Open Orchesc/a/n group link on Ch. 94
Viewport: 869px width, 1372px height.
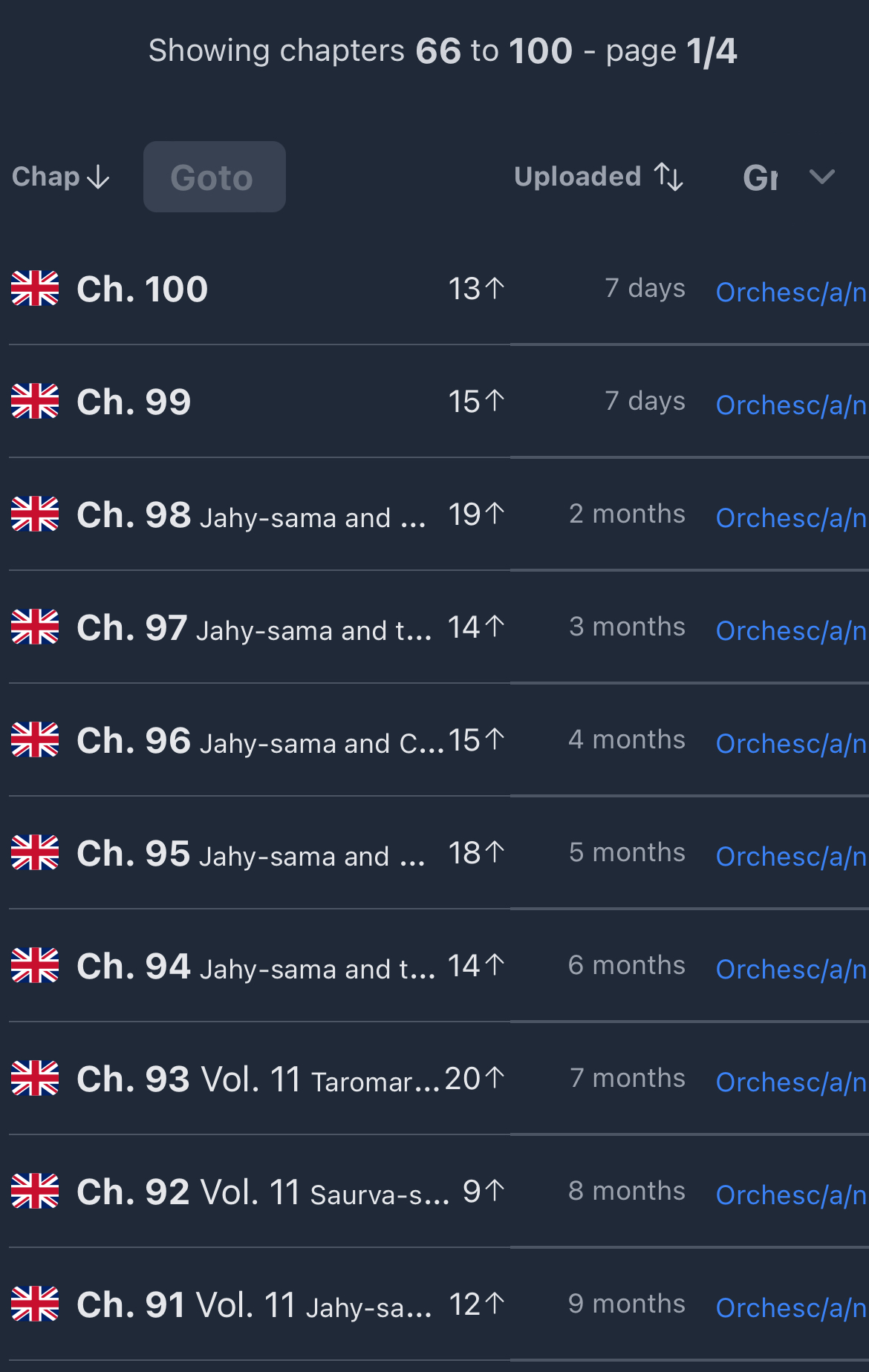click(792, 970)
